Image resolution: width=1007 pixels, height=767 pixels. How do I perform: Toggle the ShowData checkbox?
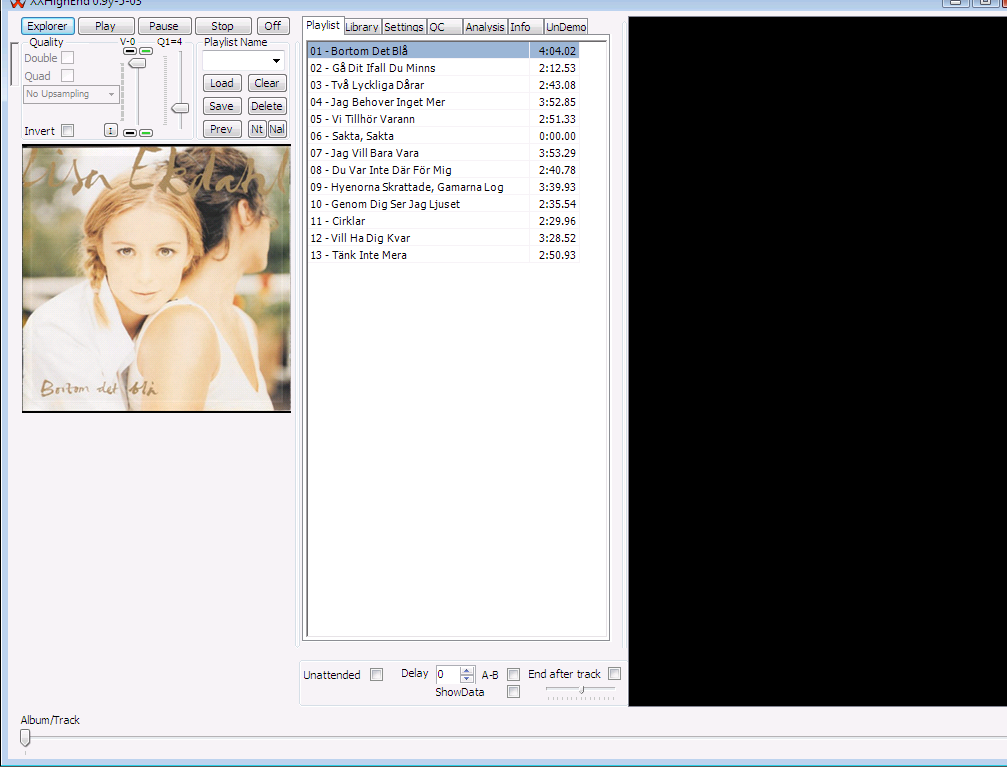[513, 692]
